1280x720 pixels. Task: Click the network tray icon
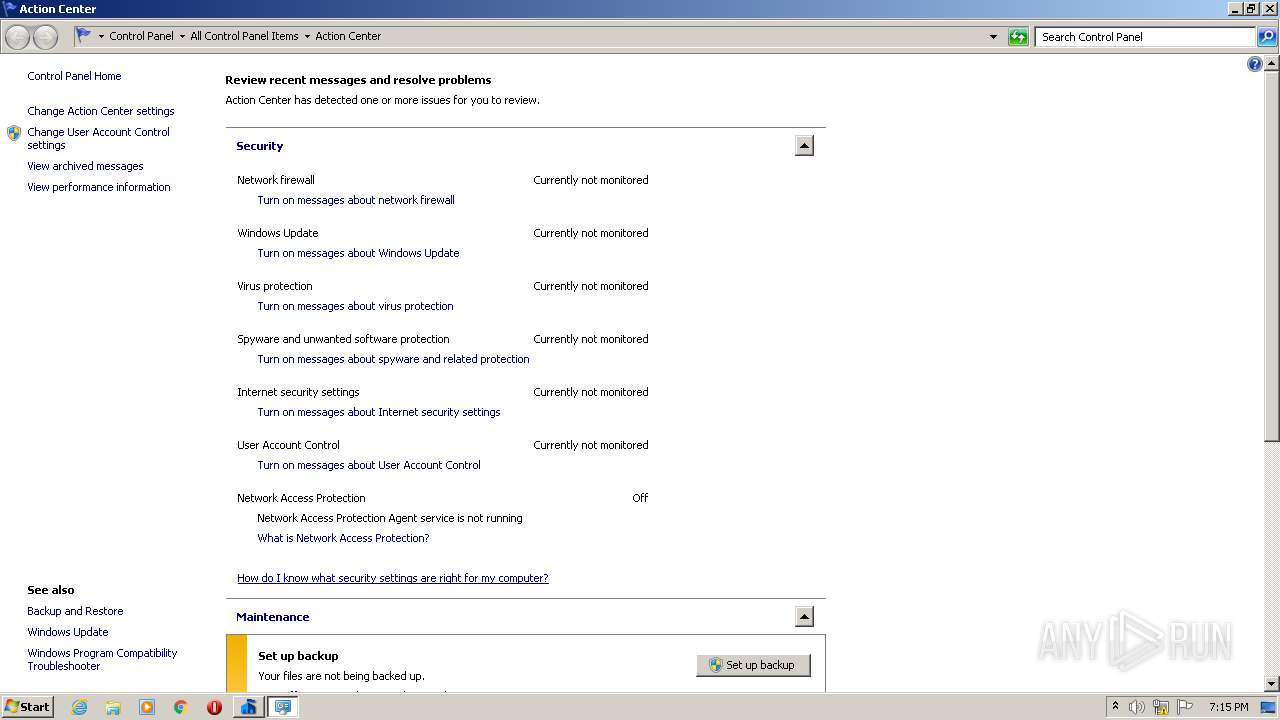[1161, 707]
